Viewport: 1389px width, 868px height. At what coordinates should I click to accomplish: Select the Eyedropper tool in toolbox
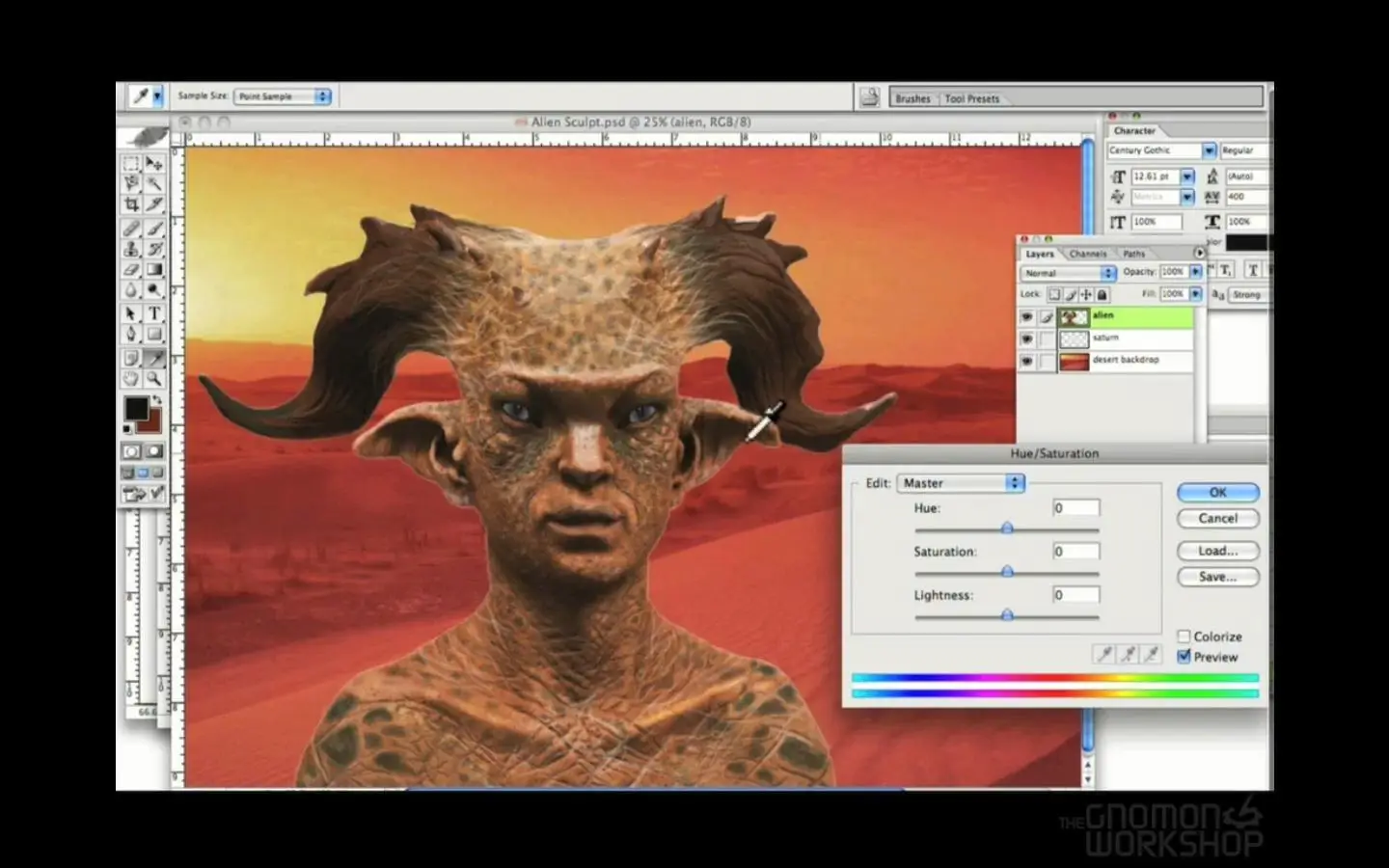click(x=154, y=359)
